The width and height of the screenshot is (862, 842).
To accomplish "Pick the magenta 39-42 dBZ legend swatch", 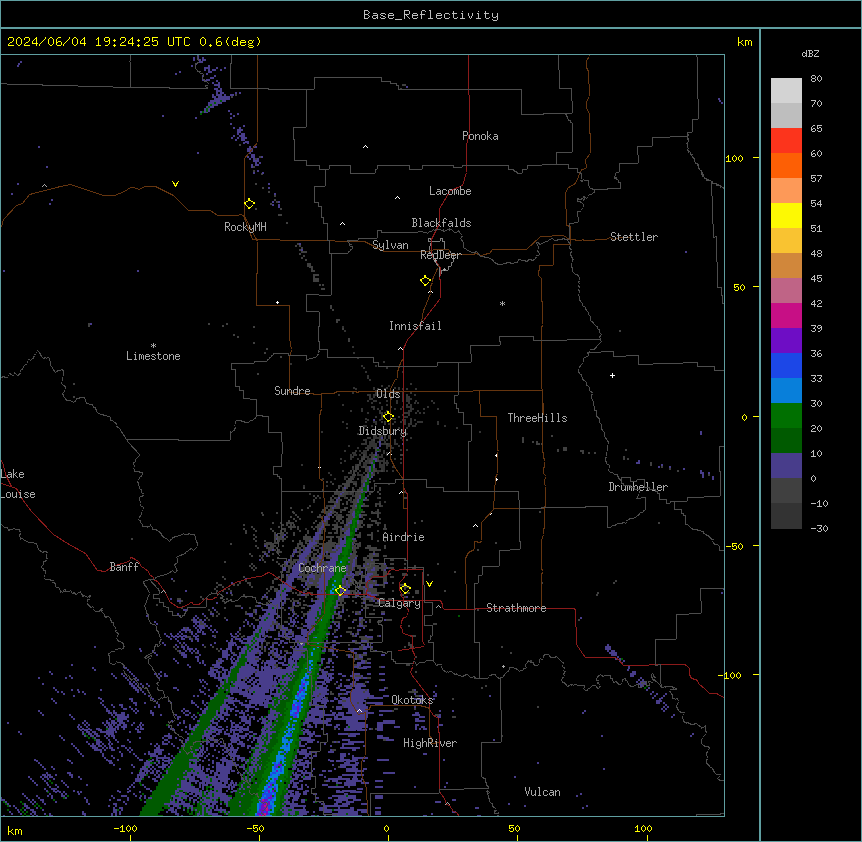I will click(x=786, y=315).
